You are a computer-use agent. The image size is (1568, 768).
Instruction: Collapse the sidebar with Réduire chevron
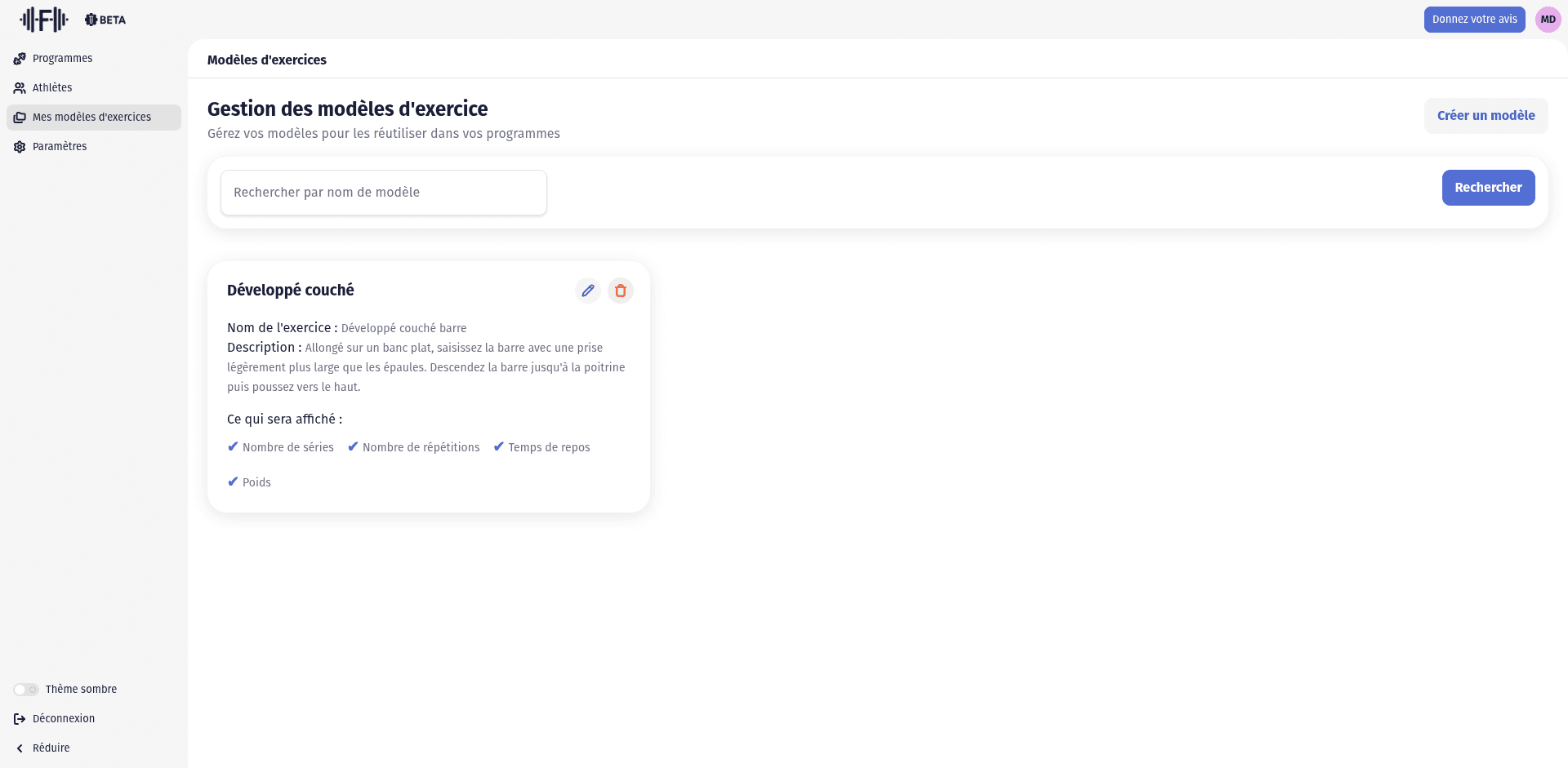(x=20, y=748)
